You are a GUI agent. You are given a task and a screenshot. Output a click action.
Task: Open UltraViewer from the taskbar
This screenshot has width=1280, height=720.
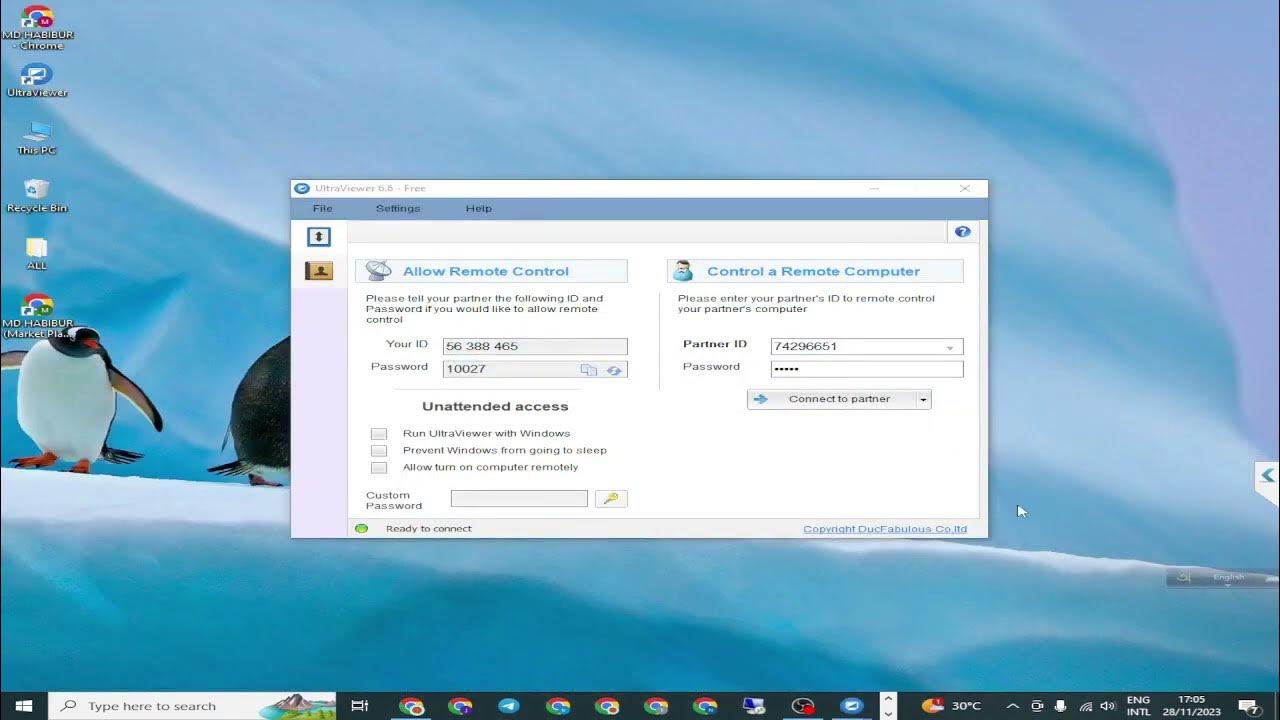(x=852, y=706)
